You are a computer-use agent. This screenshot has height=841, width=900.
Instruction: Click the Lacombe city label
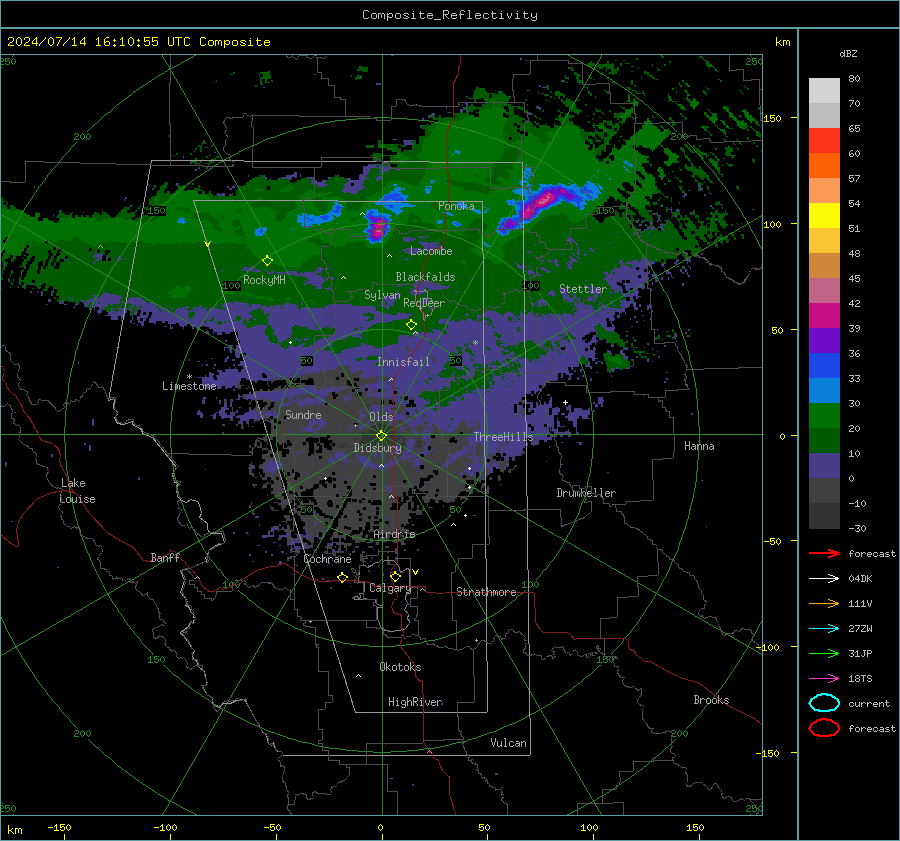(x=431, y=251)
